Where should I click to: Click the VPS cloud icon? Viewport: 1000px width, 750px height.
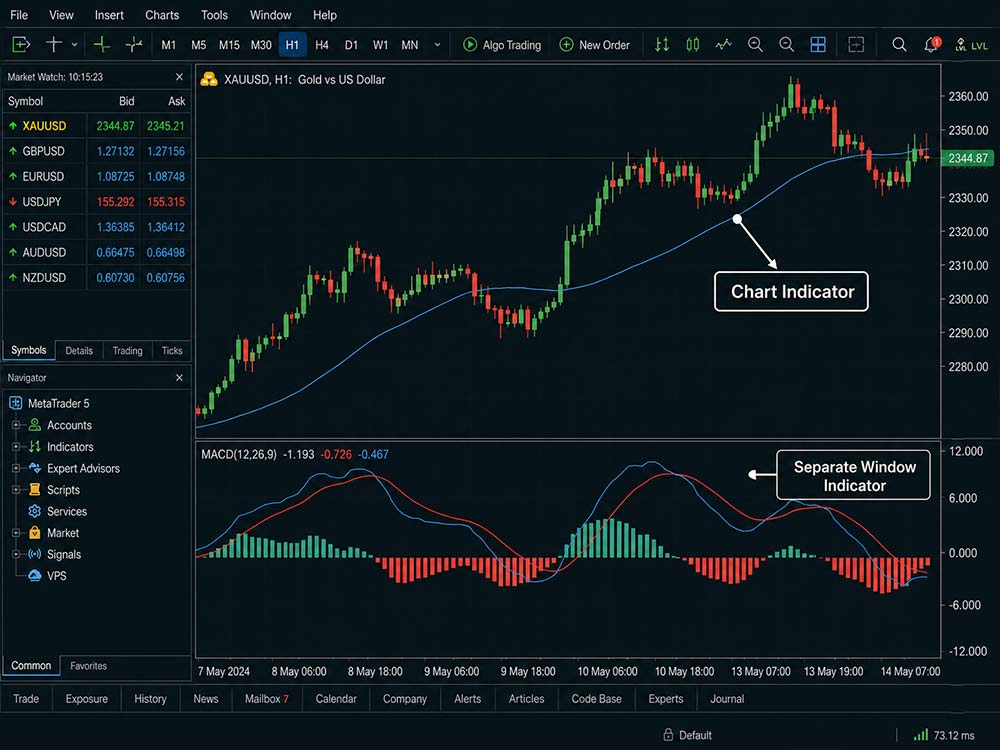click(x=34, y=575)
